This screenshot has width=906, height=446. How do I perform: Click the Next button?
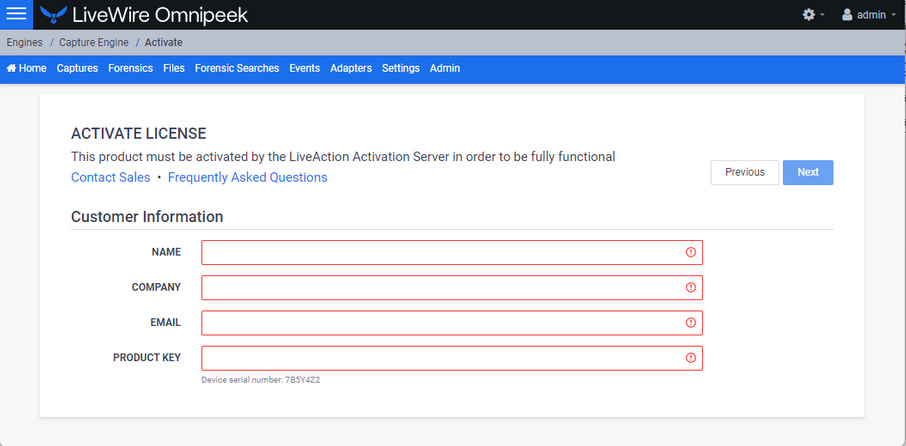808,172
